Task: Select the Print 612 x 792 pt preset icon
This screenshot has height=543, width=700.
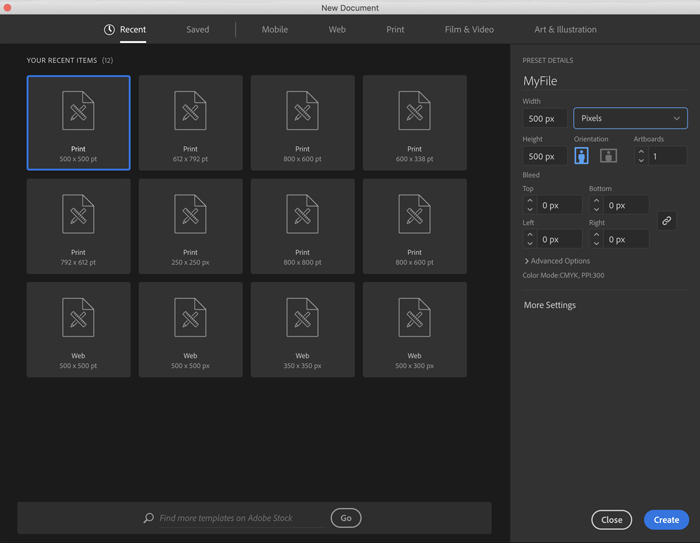Action: 190,112
